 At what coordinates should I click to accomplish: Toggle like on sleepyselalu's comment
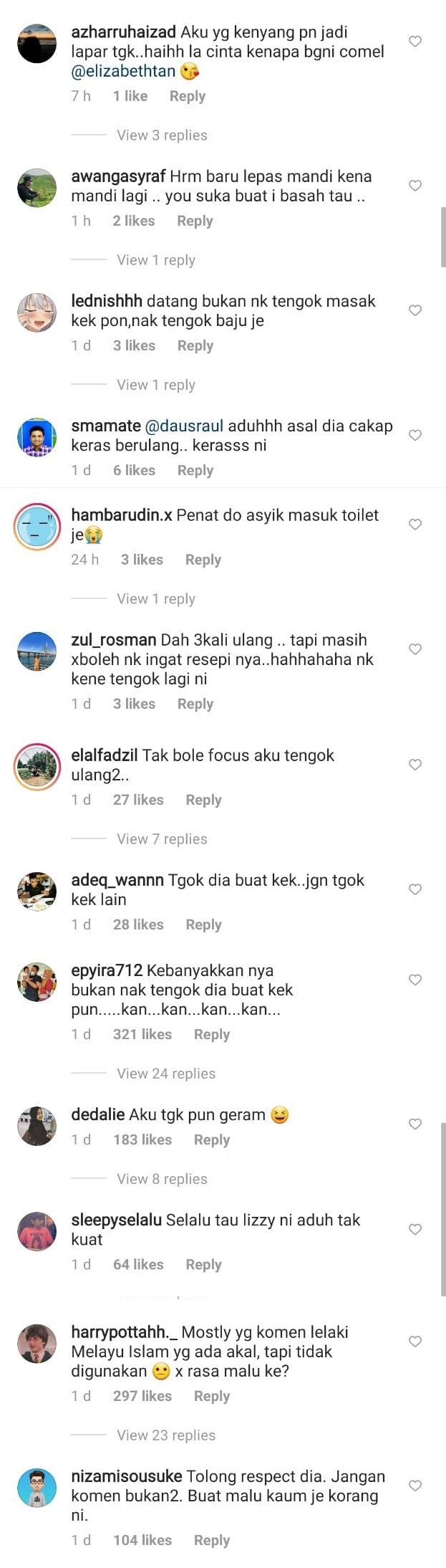tap(415, 1229)
